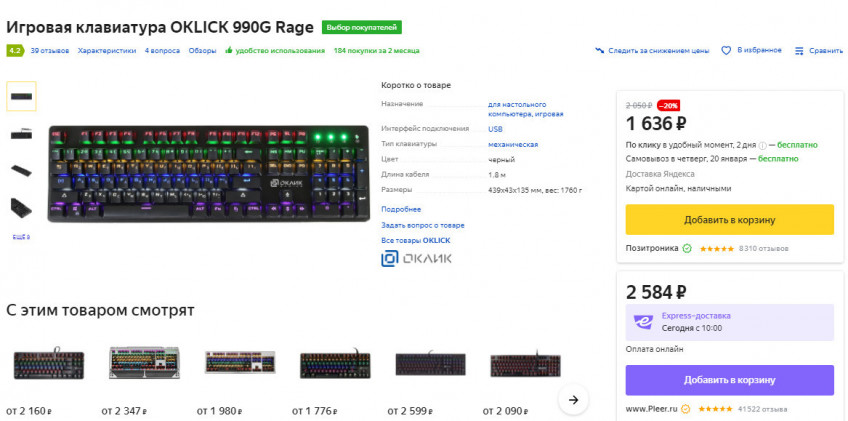Select fourth side-view keyboard thumbnail

21,208
